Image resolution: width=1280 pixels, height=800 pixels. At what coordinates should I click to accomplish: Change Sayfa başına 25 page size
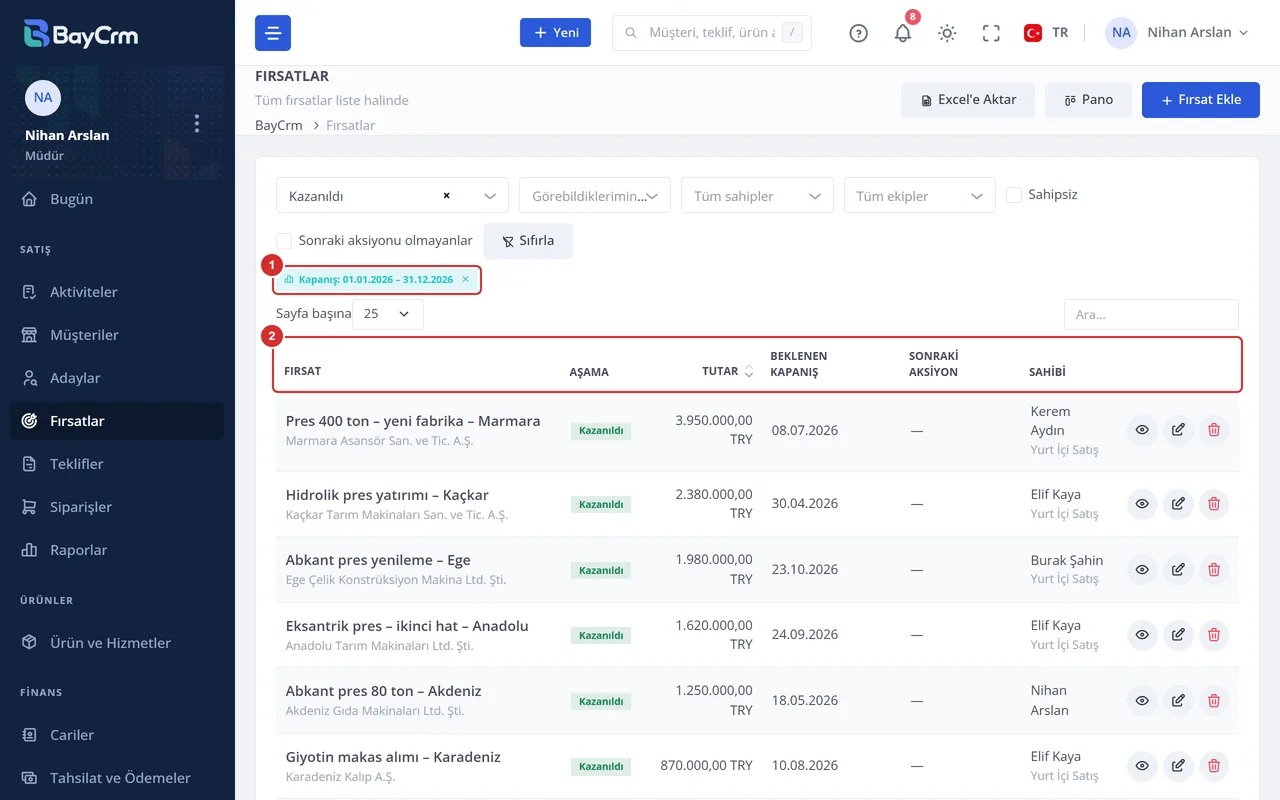click(x=388, y=314)
